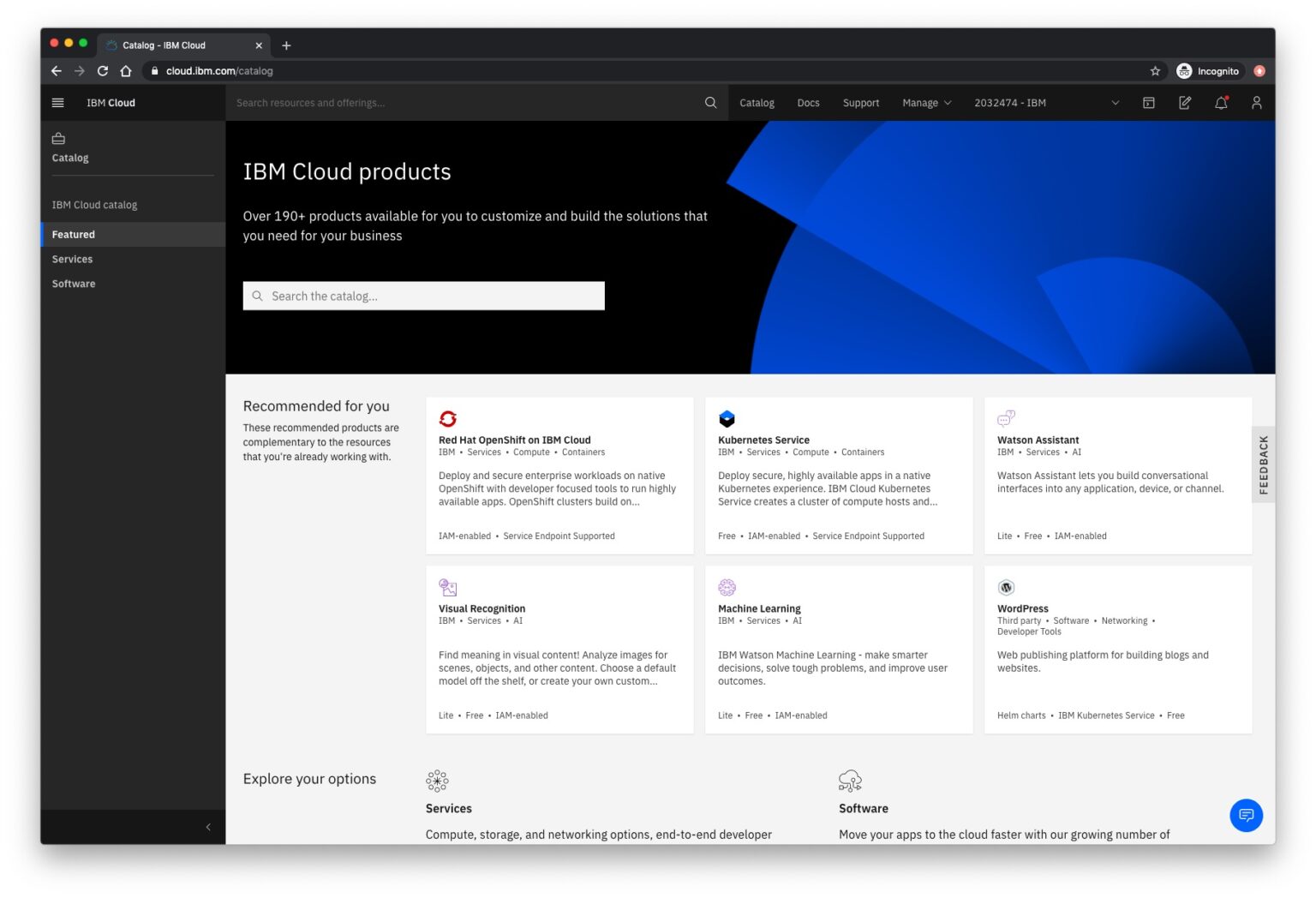Click the cost estimator edit icon

coord(1184,103)
